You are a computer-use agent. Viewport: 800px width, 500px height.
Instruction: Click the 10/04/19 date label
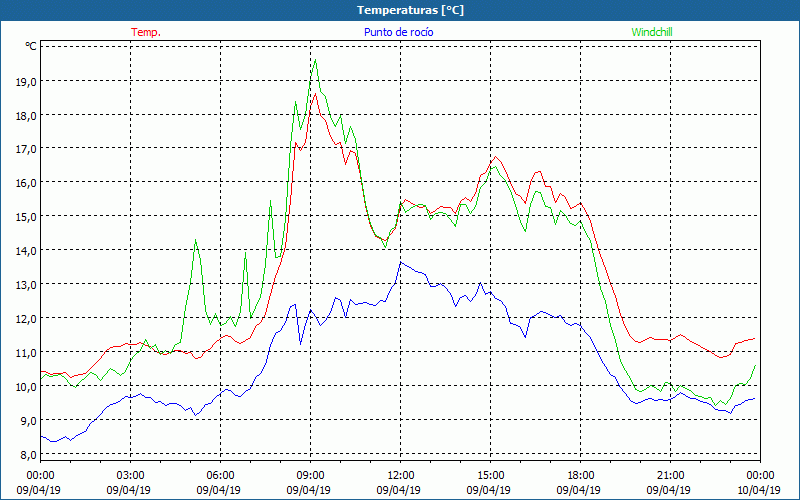(x=759, y=490)
